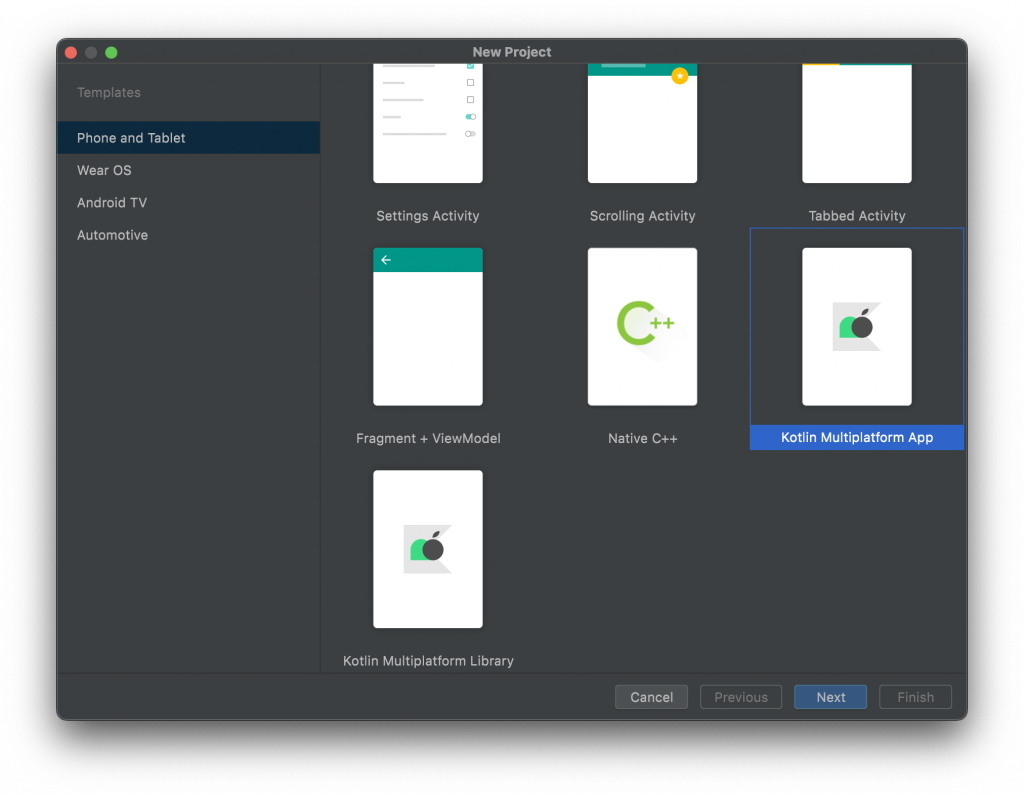Click the Next button
This screenshot has height=795, width=1024.
point(830,697)
